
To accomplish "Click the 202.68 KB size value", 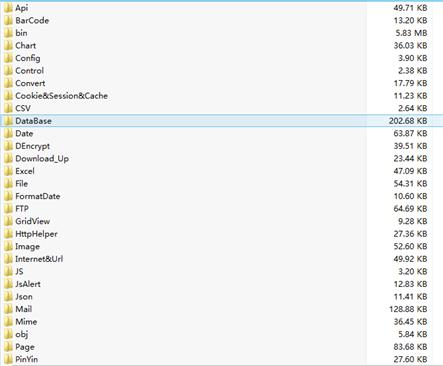I will point(408,121).
